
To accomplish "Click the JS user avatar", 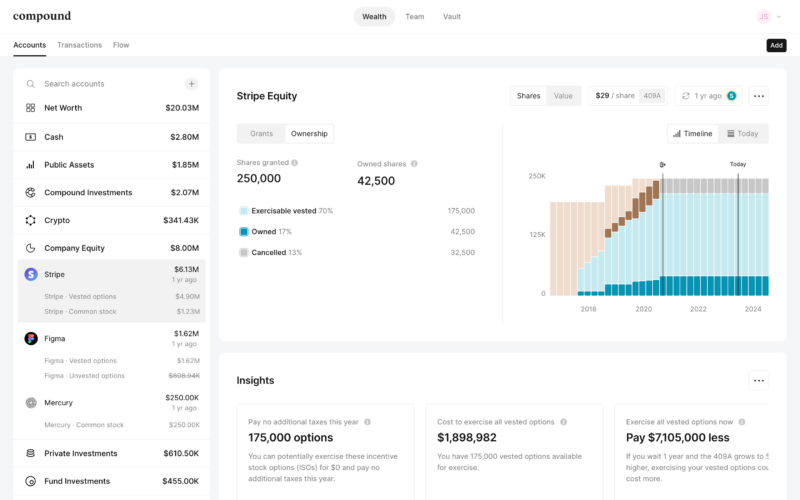I will 764,16.
